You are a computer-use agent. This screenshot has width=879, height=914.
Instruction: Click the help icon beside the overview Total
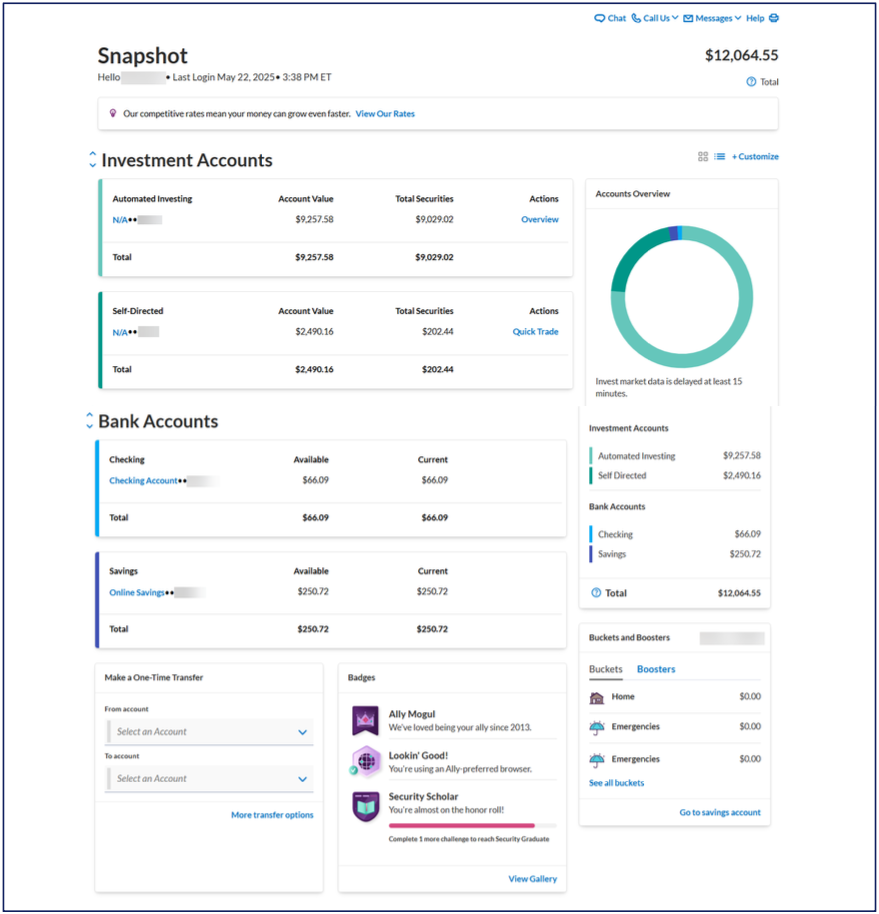tap(596, 593)
